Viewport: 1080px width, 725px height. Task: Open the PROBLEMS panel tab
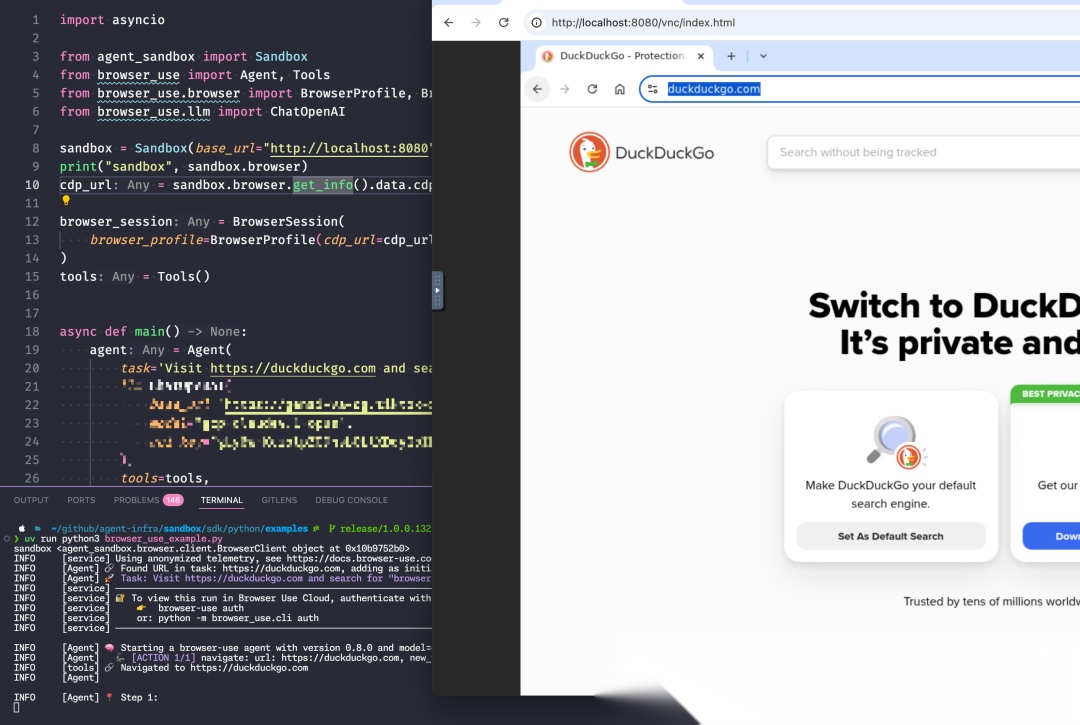[136, 500]
